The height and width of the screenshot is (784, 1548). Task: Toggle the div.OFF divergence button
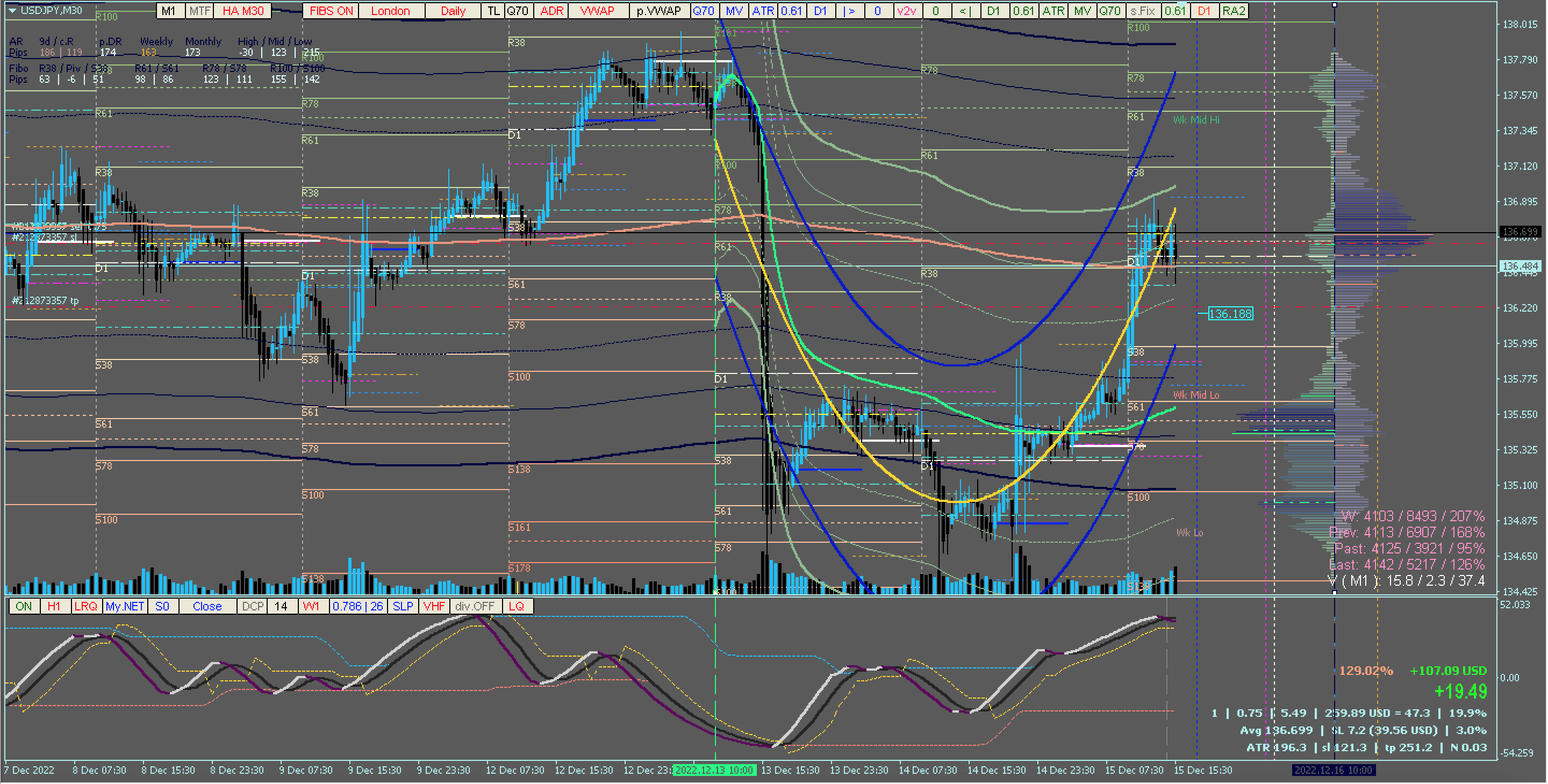(475, 607)
